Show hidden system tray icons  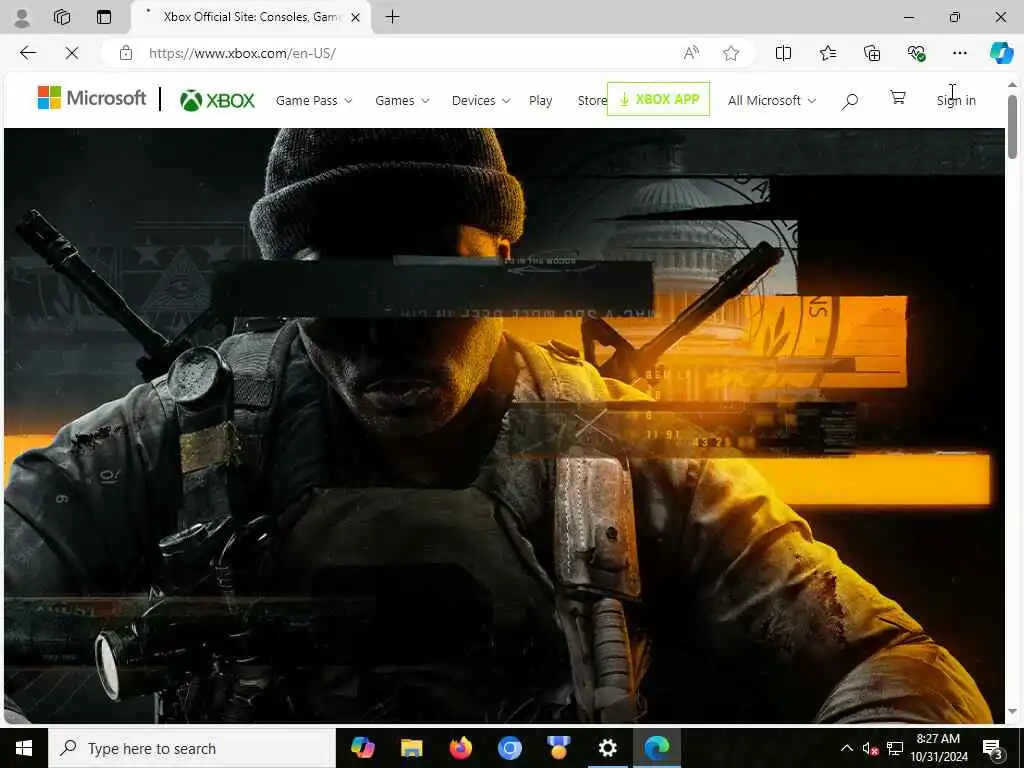click(846, 748)
